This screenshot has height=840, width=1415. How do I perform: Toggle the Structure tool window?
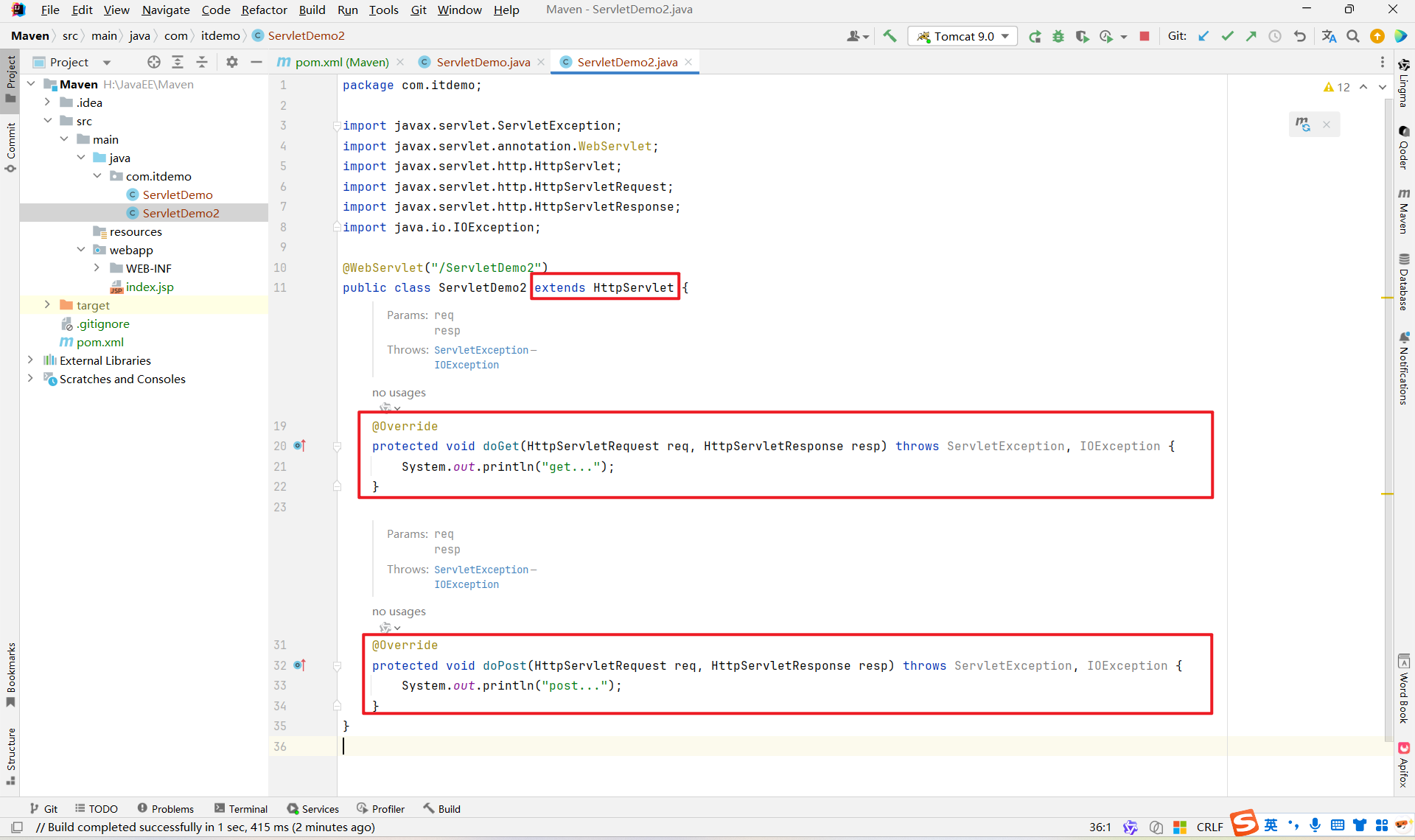pyautogui.click(x=10, y=755)
